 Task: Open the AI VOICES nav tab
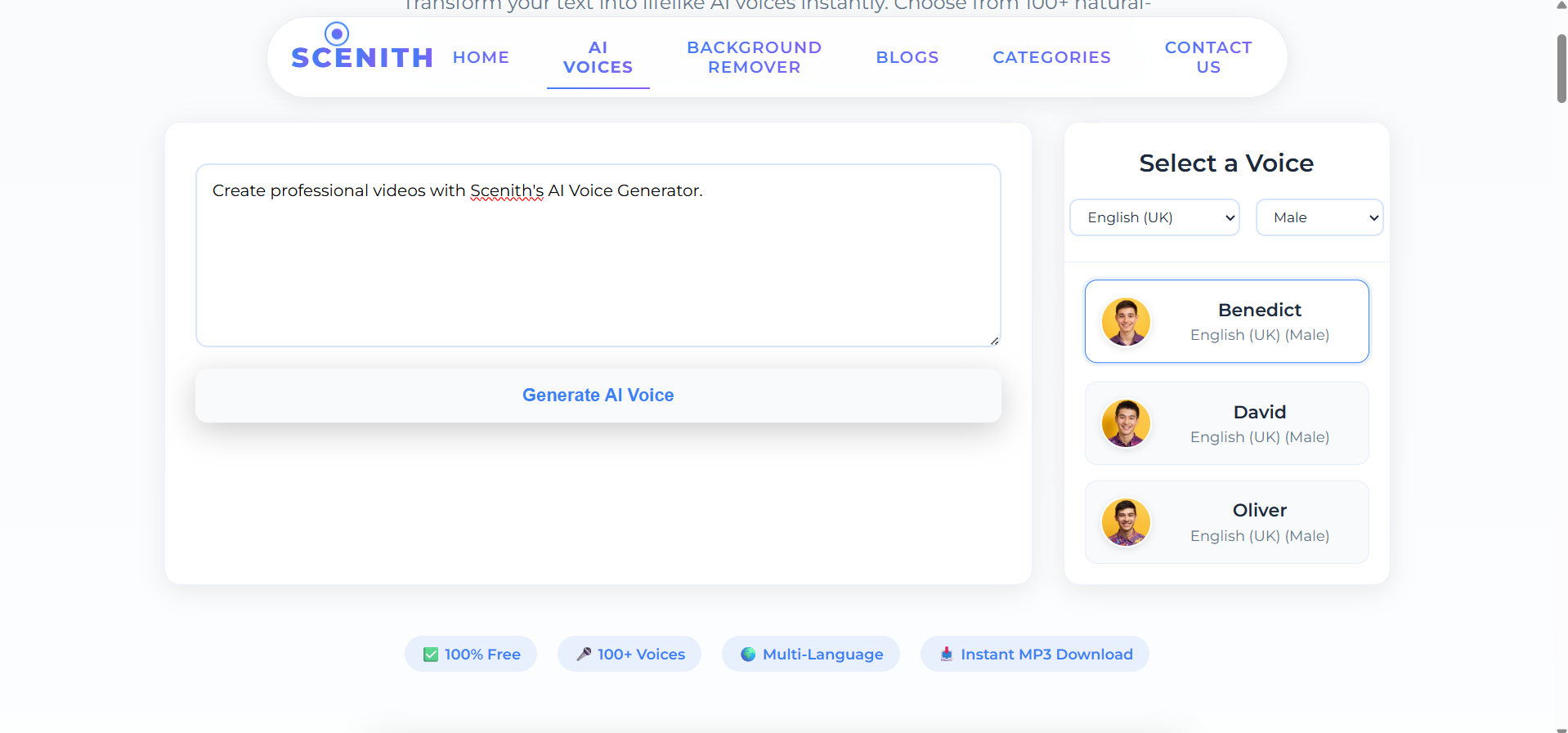pyautogui.click(x=598, y=57)
